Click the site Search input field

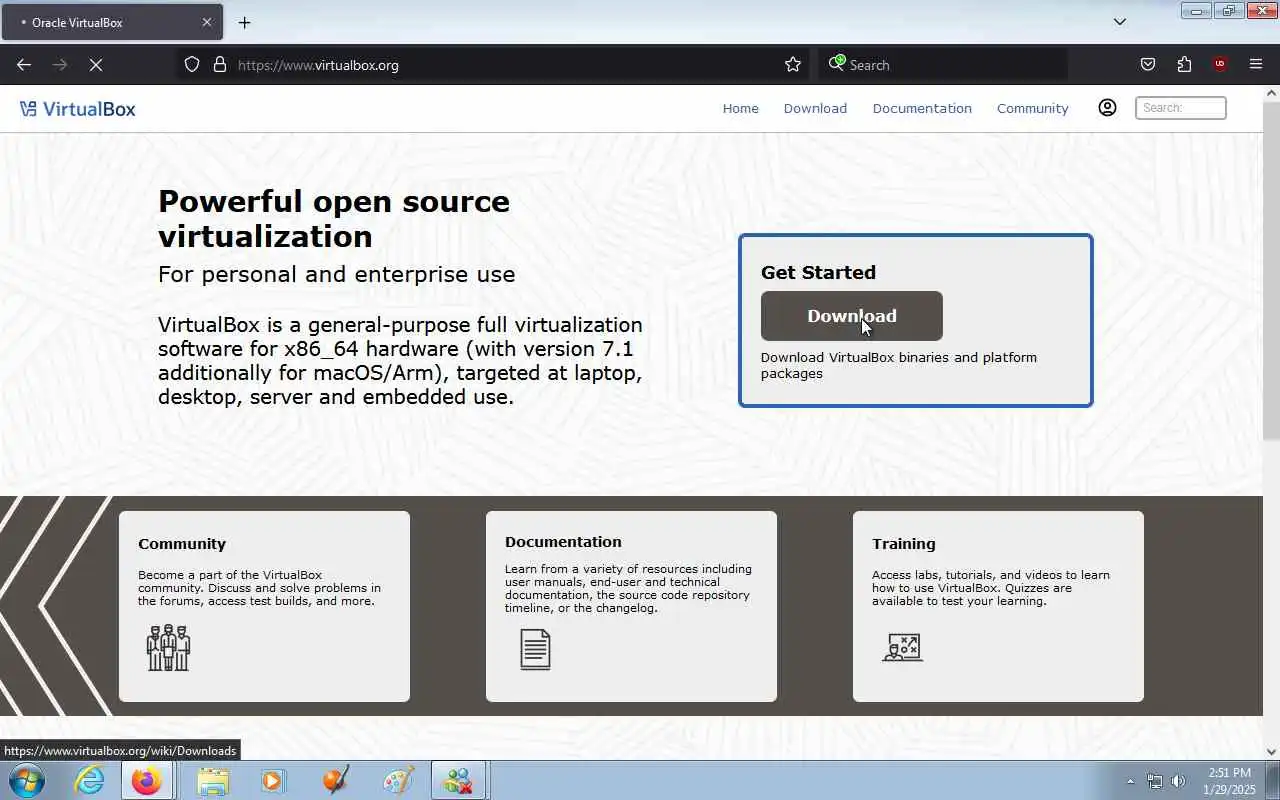point(1181,108)
